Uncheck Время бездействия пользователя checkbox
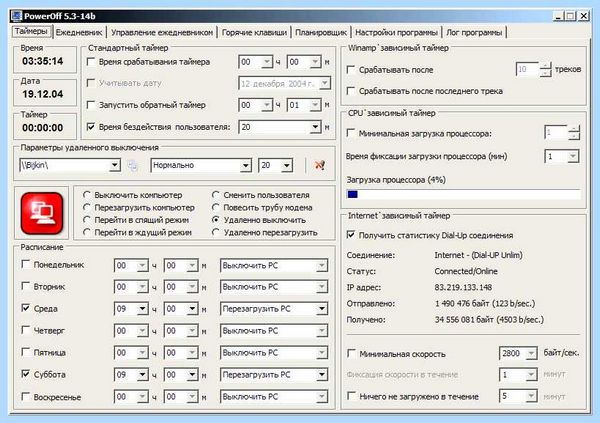The height and width of the screenshot is (423, 600). (x=91, y=127)
